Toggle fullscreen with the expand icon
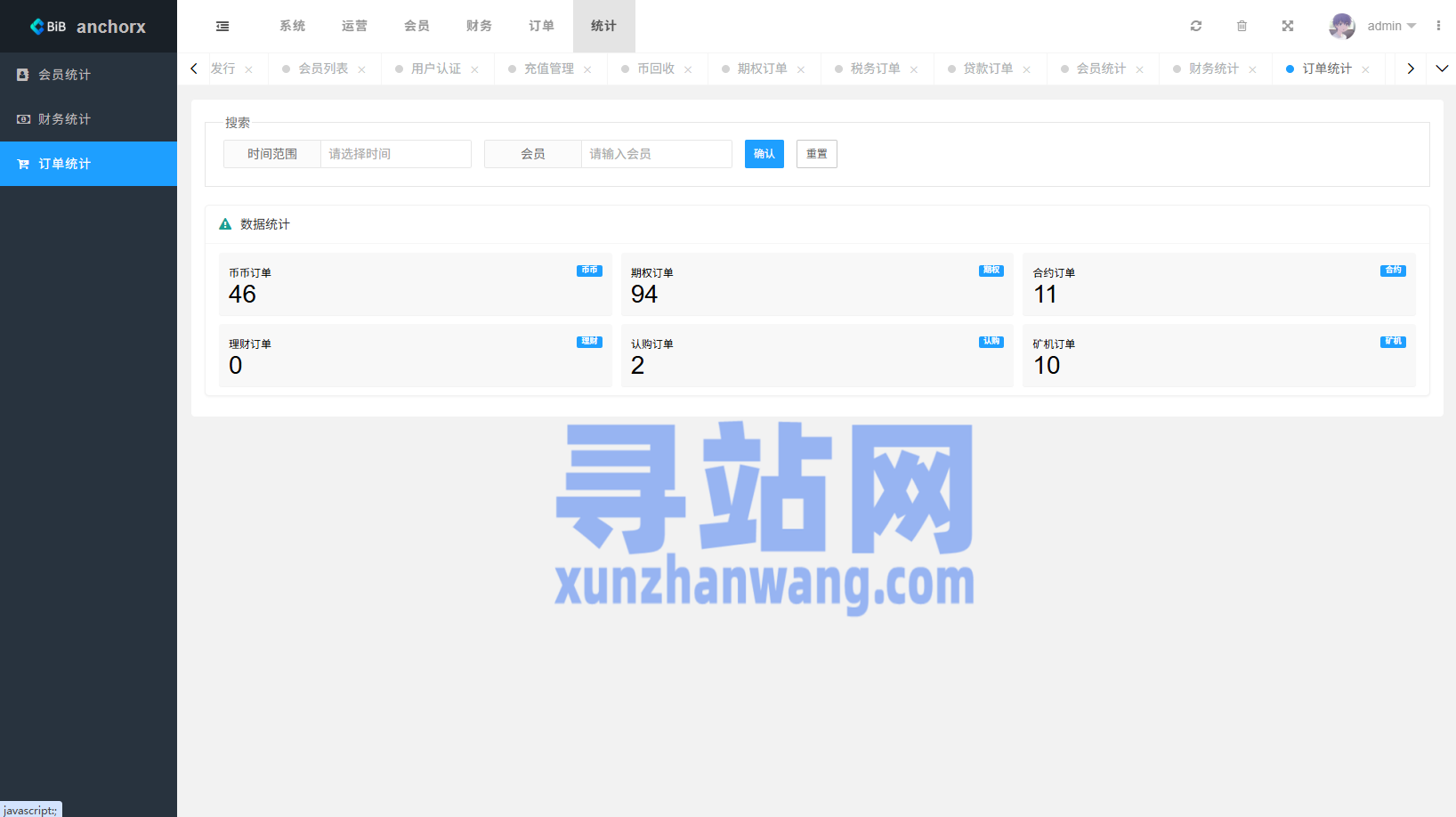 (x=1287, y=27)
